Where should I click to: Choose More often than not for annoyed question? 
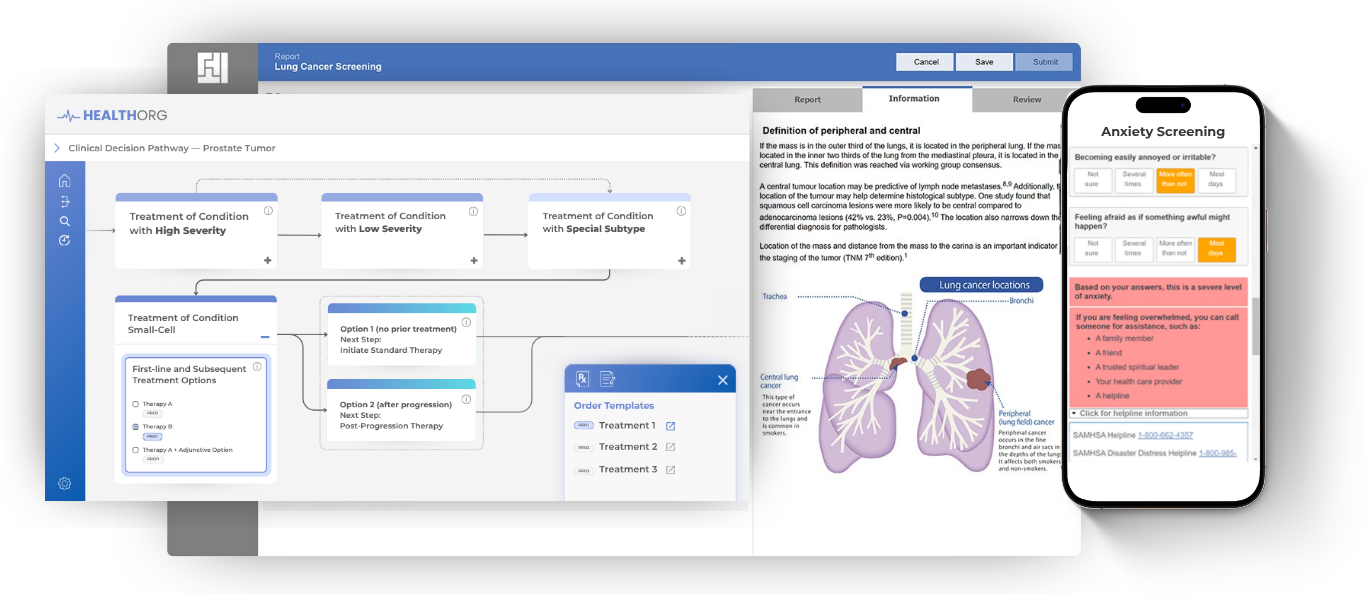coord(1175,180)
